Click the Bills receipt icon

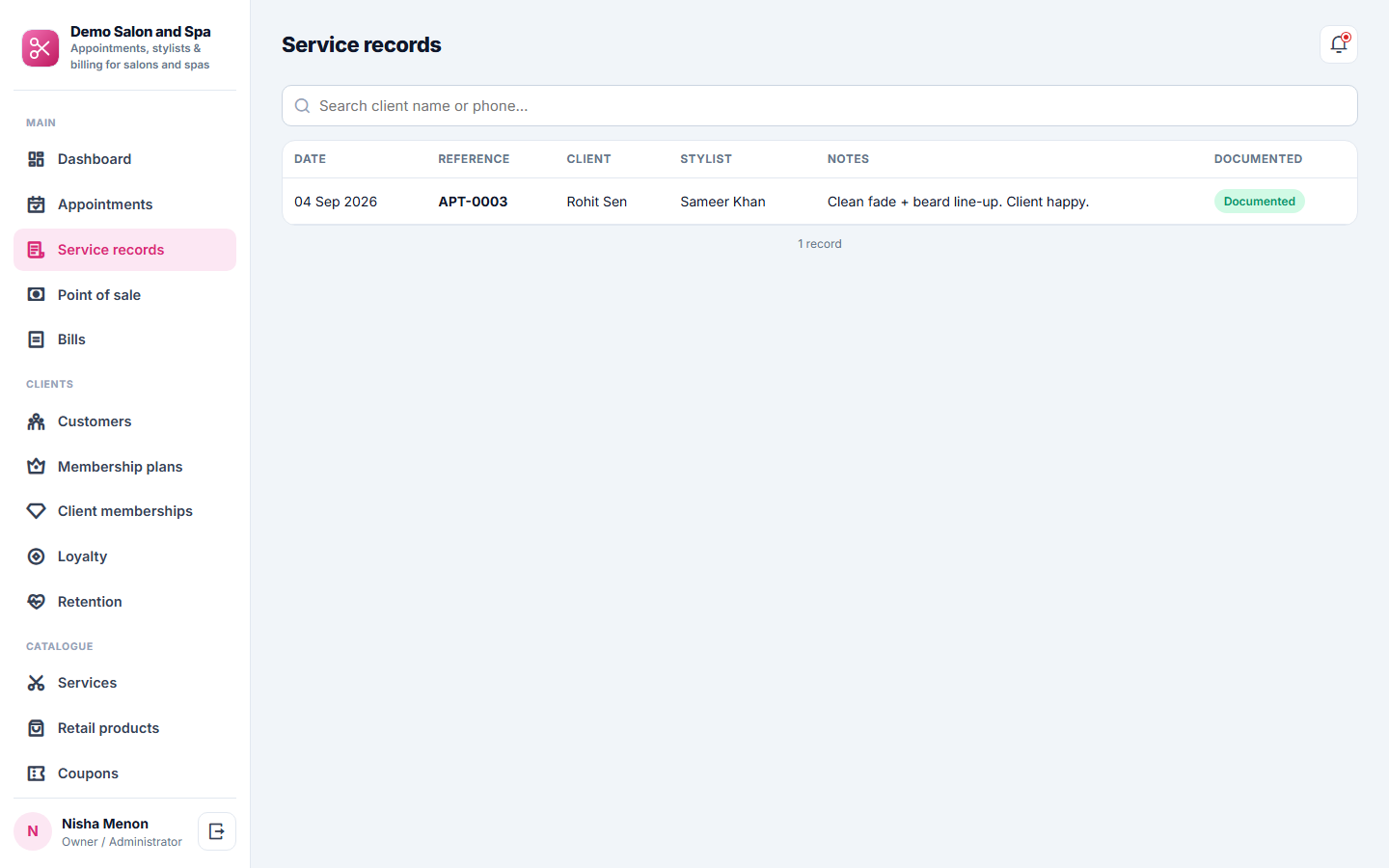37,339
